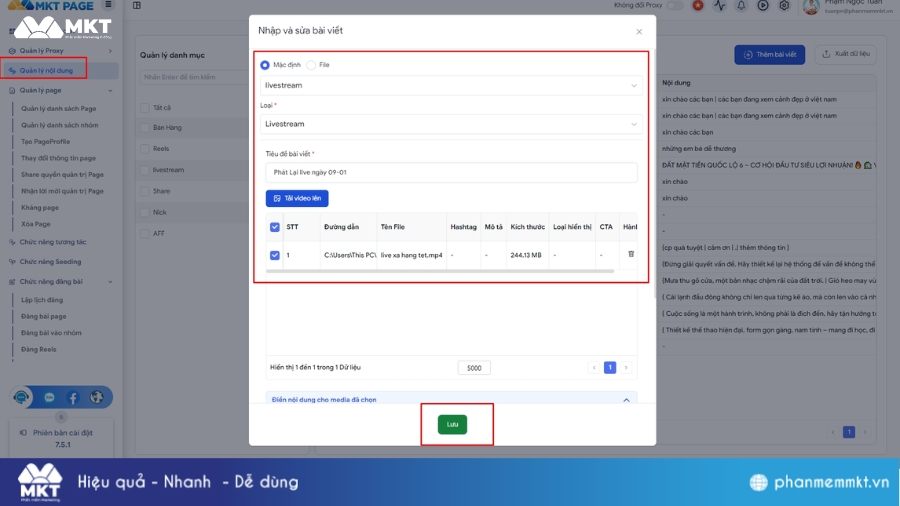Screen dimensions: 900x506
Task: Open notifications bell icon
Action: (741, 5)
